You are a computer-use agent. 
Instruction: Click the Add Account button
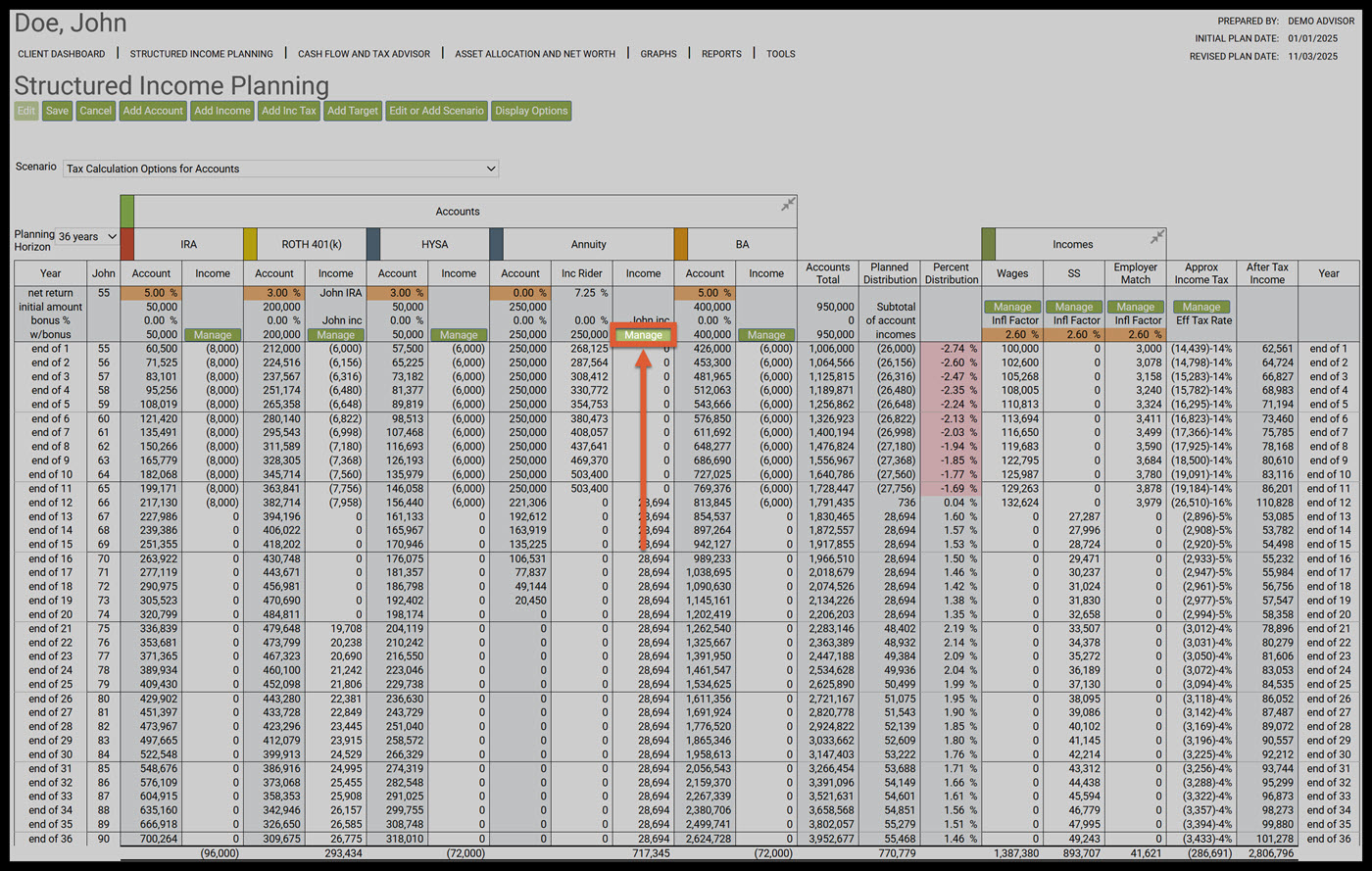(153, 111)
